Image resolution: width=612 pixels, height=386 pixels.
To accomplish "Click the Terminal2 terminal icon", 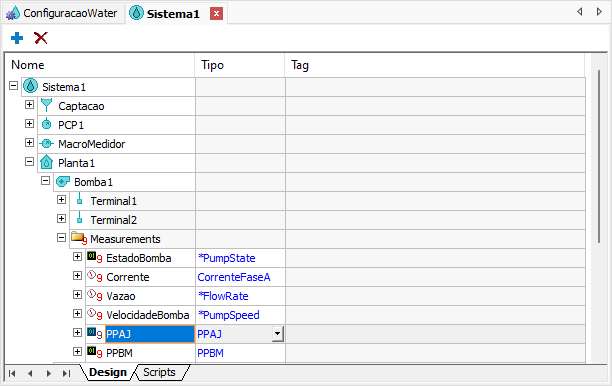I will [80, 218].
